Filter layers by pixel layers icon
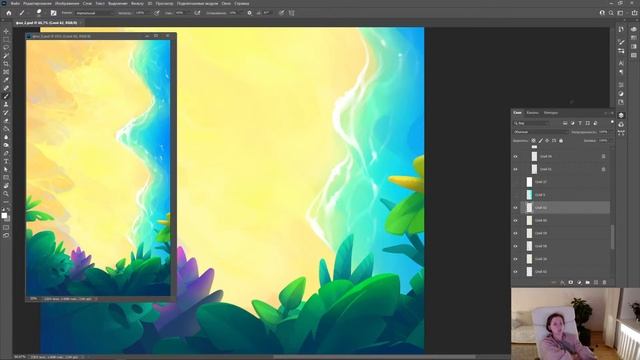The height and width of the screenshot is (360, 640). click(565, 123)
